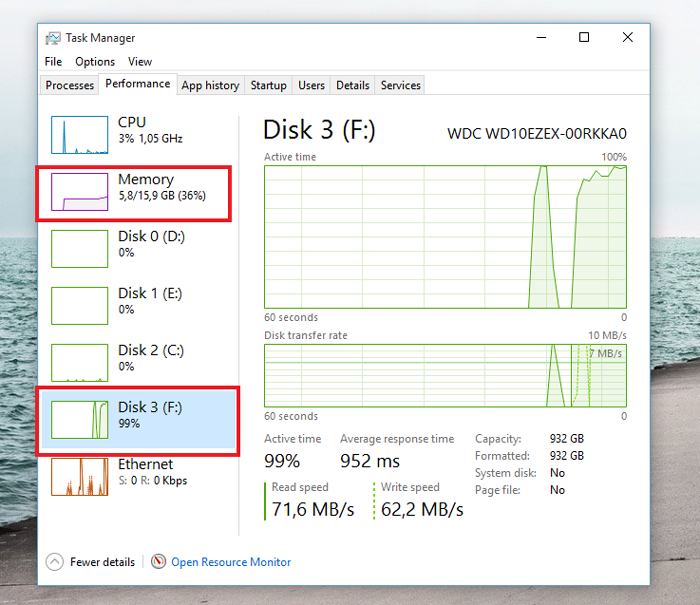Select the Disk 0 (D:) mini graph
The height and width of the screenshot is (605, 700).
[79, 249]
